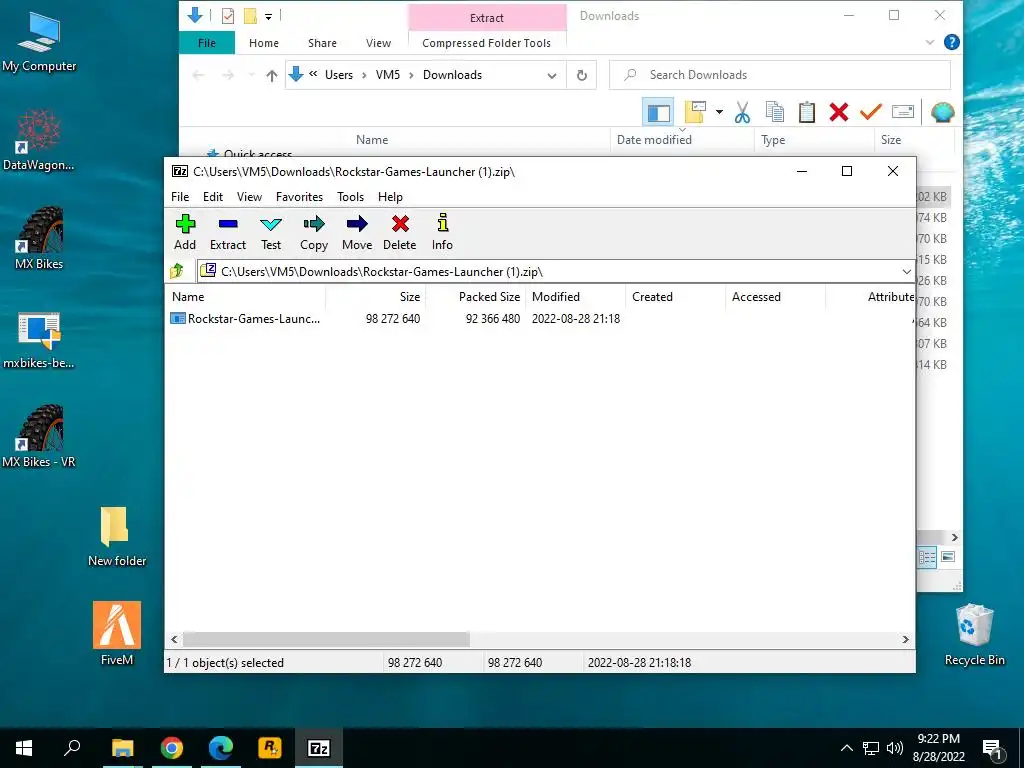Open the Help menu in 7-Zip
This screenshot has height=768, width=1024.
click(391, 197)
